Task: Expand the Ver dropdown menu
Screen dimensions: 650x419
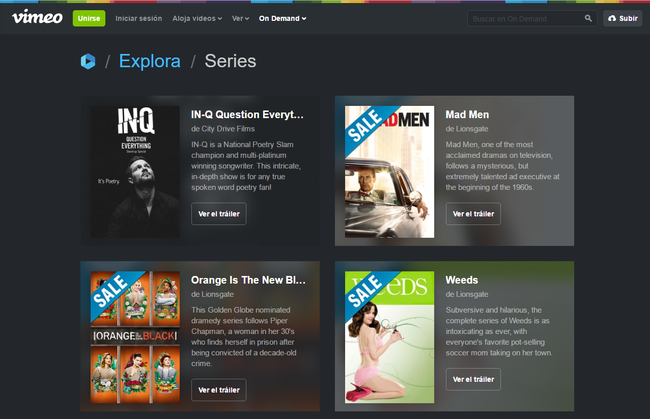Action: [x=240, y=18]
